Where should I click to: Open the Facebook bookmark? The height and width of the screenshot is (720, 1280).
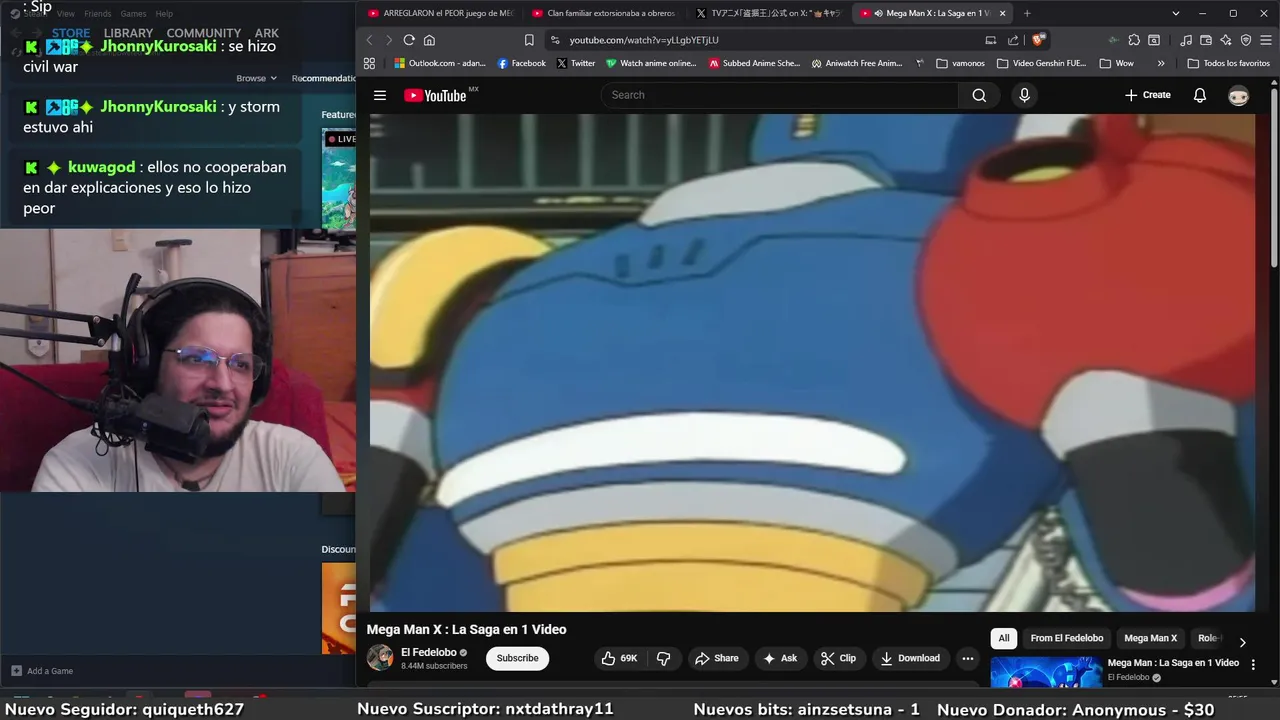522,63
